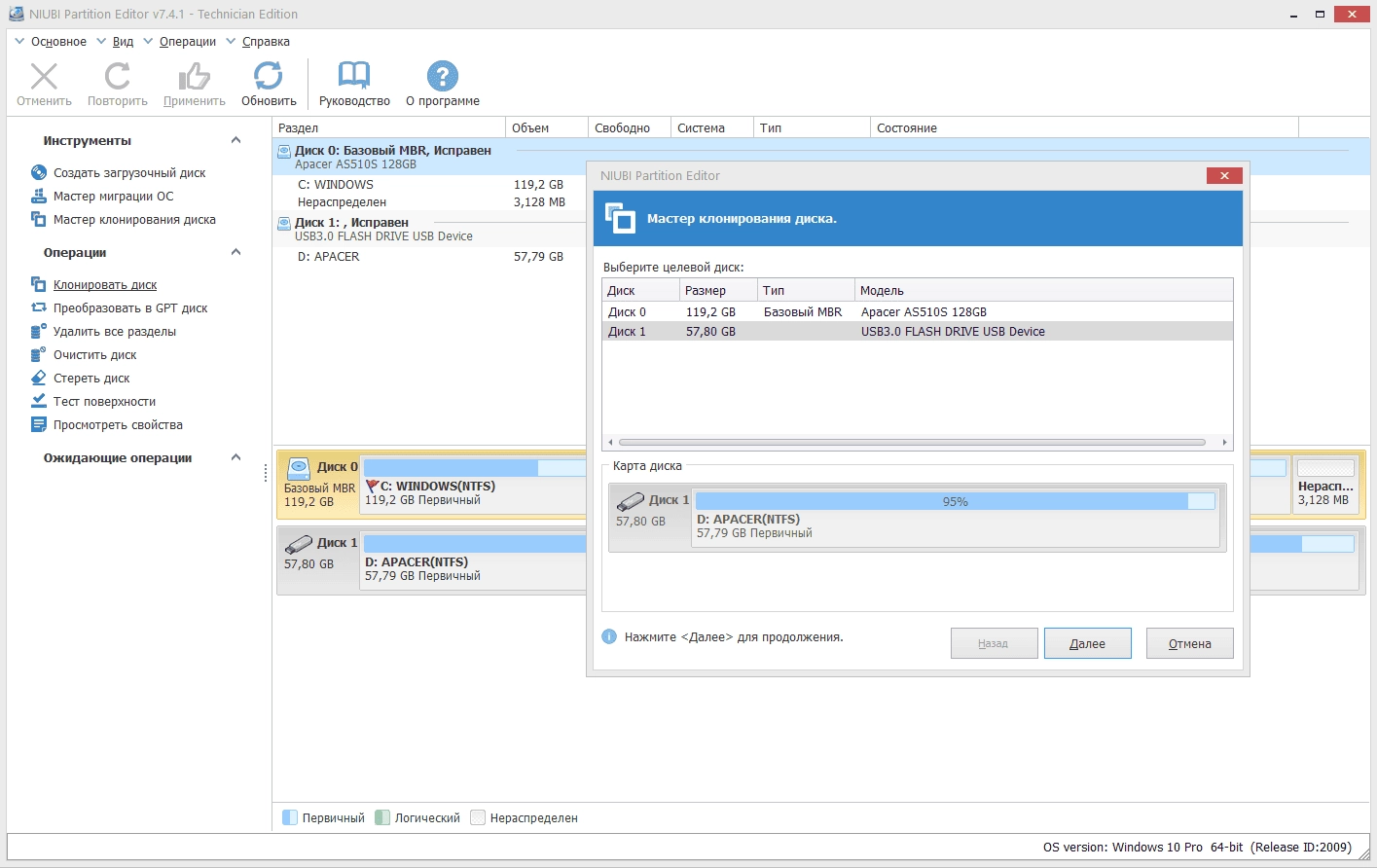Click D: APACER(NTFS) partition in wizard disk map
This screenshot has width=1377, height=868.
[955, 517]
